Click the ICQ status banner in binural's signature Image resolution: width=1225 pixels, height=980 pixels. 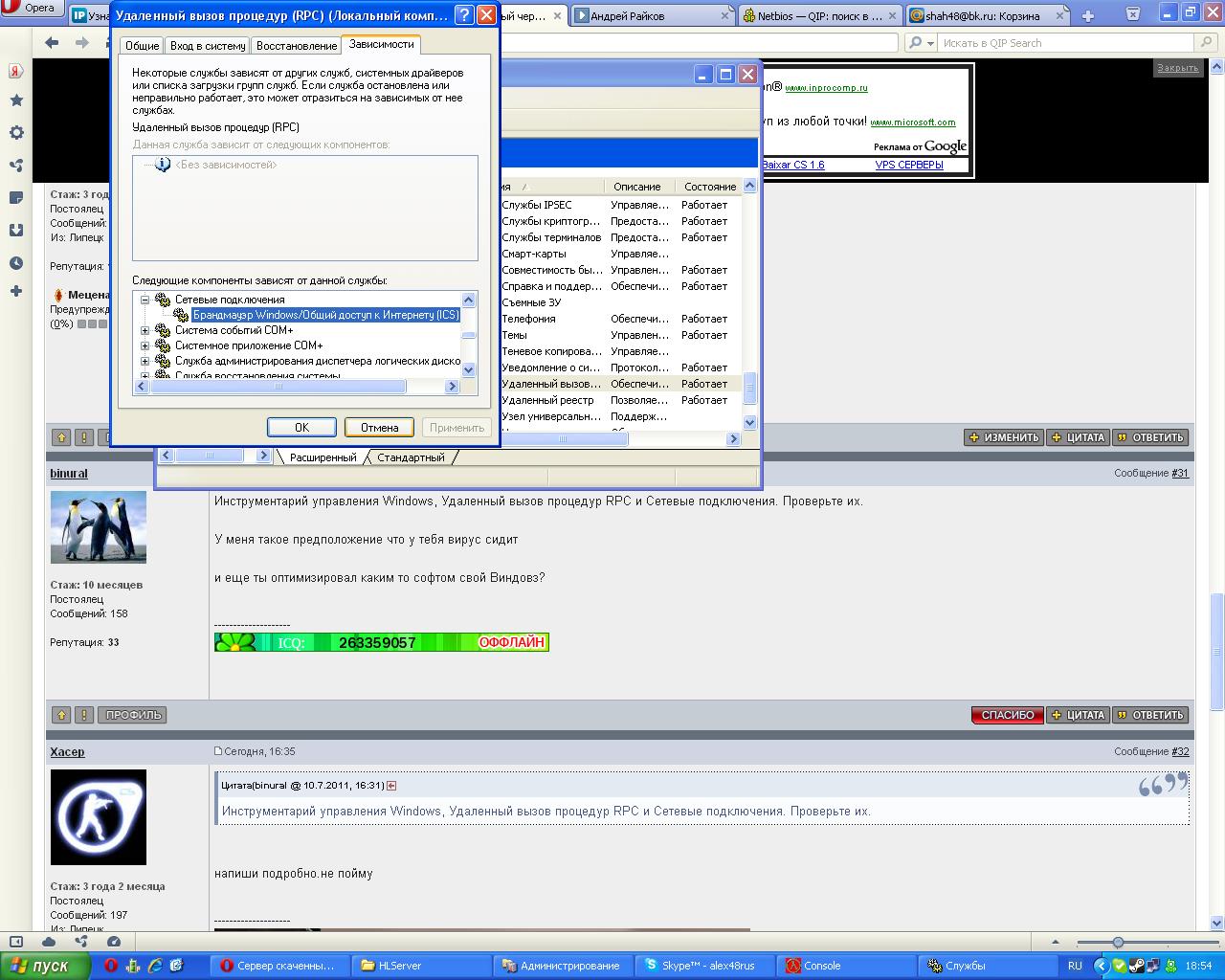(381, 642)
